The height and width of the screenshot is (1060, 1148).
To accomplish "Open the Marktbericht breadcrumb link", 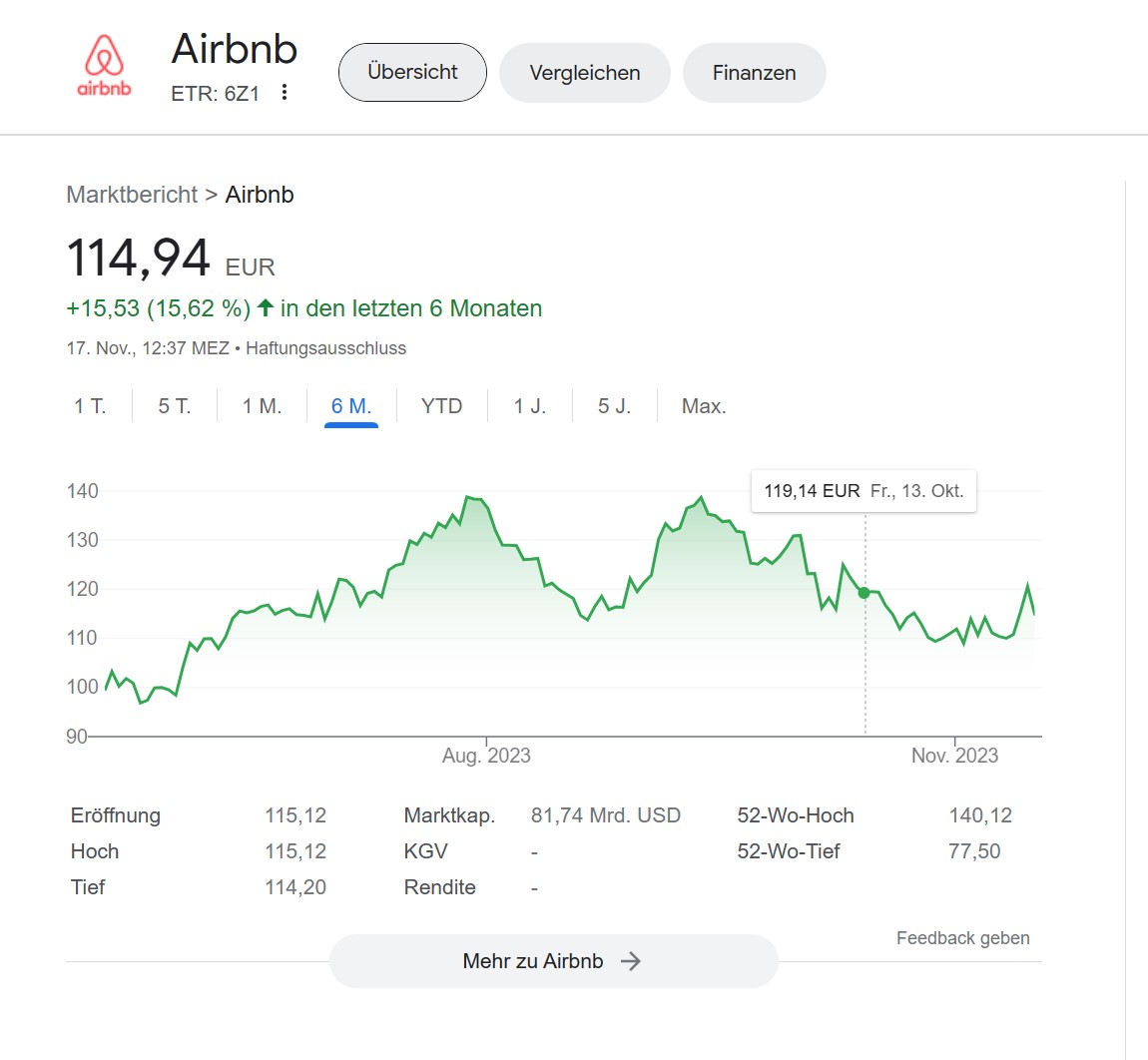I will click(132, 195).
